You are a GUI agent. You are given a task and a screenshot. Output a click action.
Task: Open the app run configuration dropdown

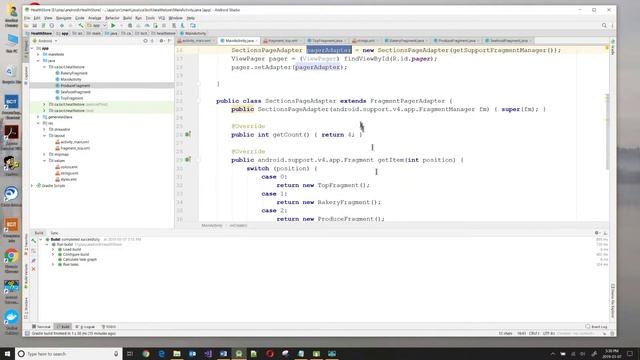tap(97, 25)
